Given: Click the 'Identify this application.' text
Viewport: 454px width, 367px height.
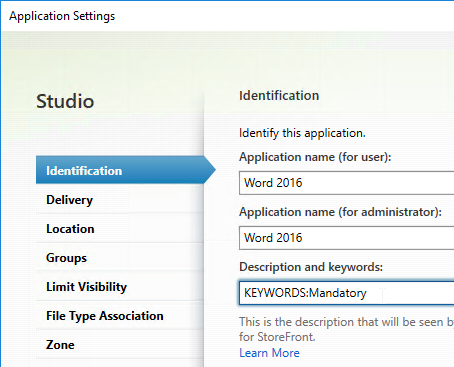Looking at the screenshot, I should pyautogui.click(x=302, y=133).
